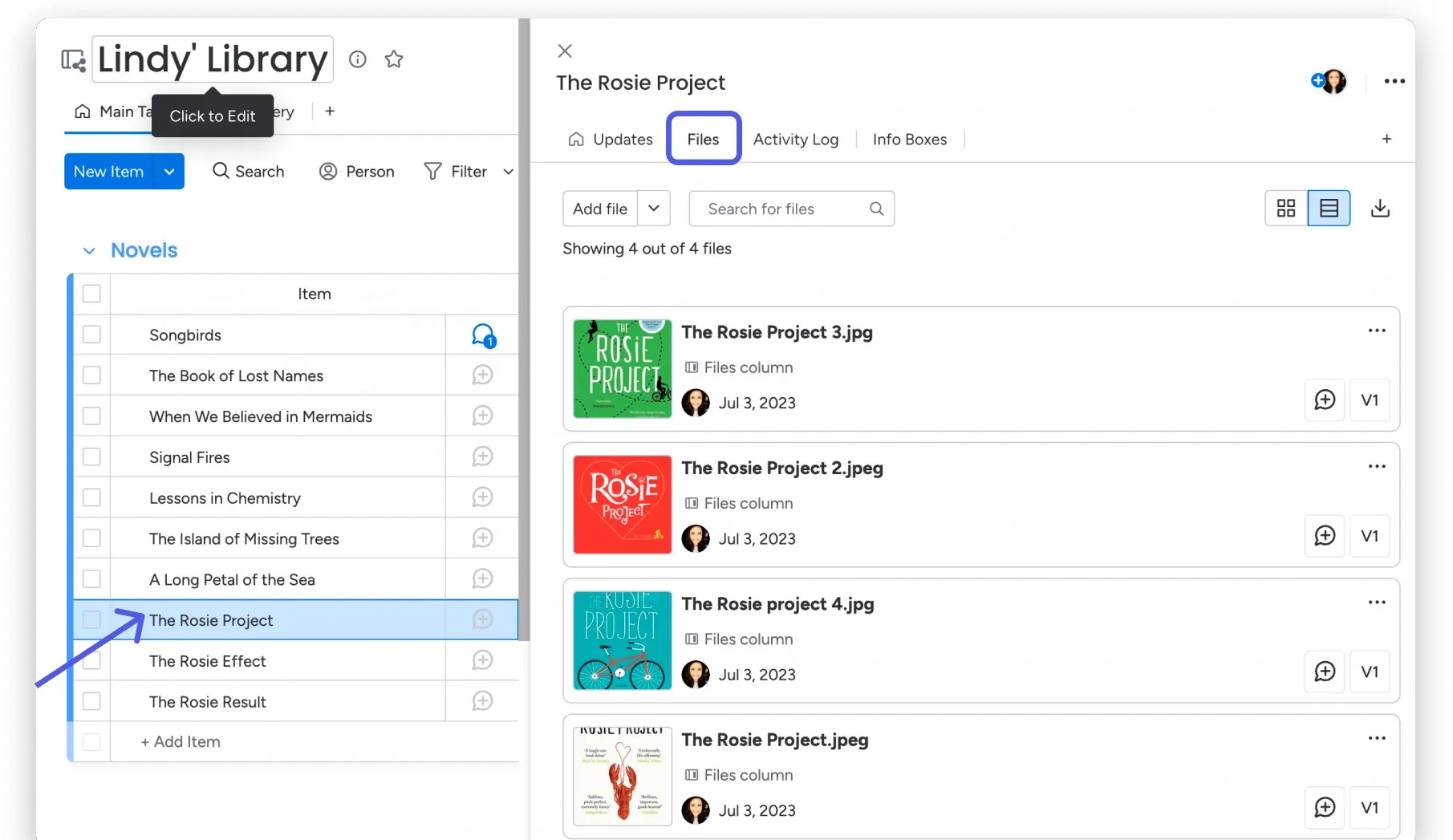Image resolution: width=1453 pixels, height=840 pixels.
Task: Add a new board view with plus icon
Action: coord(330,112)
